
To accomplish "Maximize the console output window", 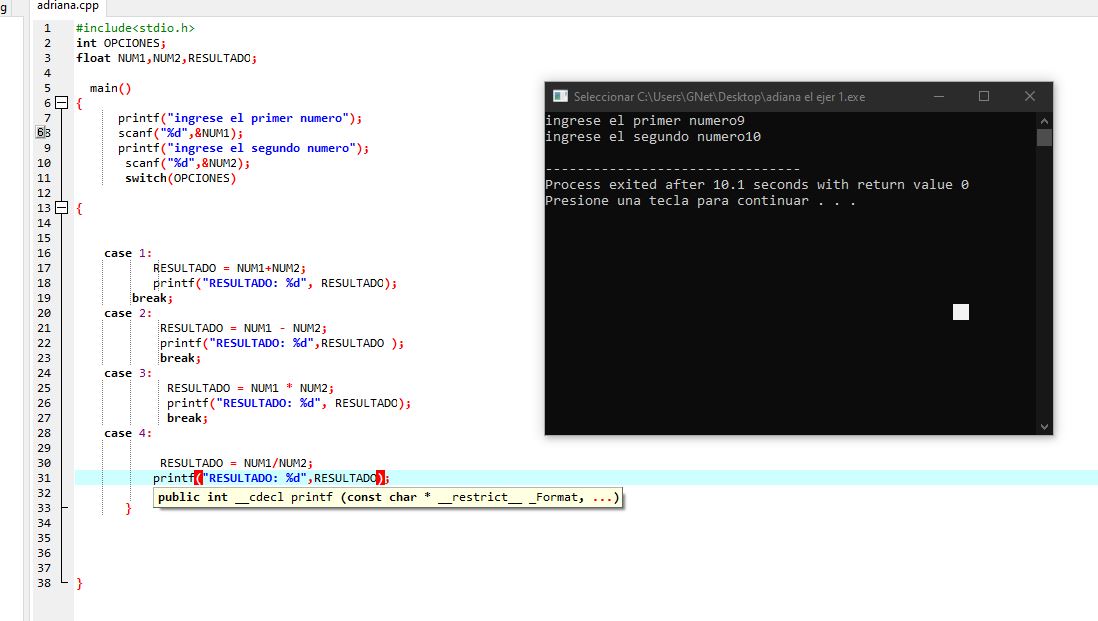I will [984, 97].
